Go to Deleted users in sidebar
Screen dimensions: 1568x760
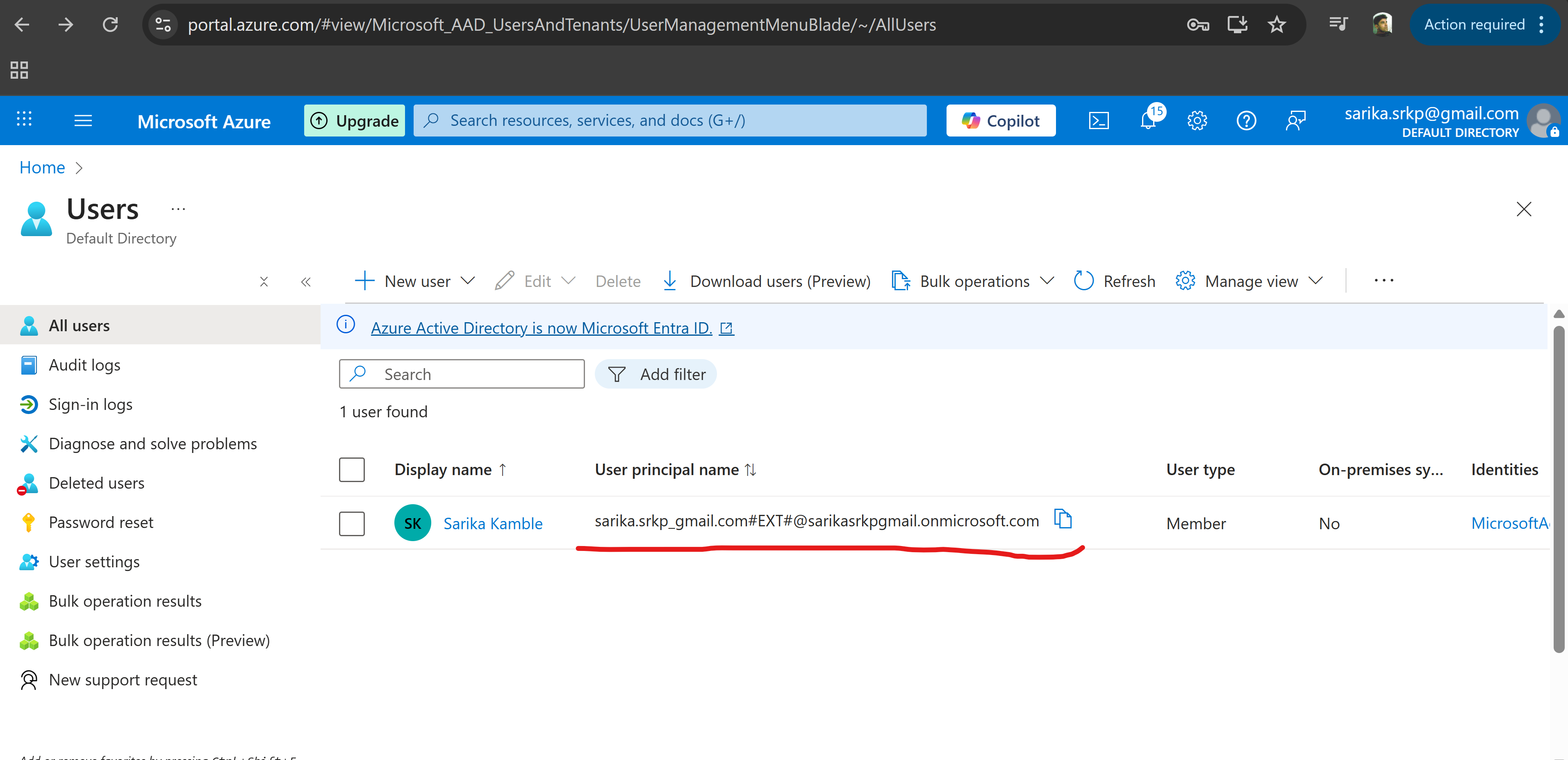(x=96, y=483)
